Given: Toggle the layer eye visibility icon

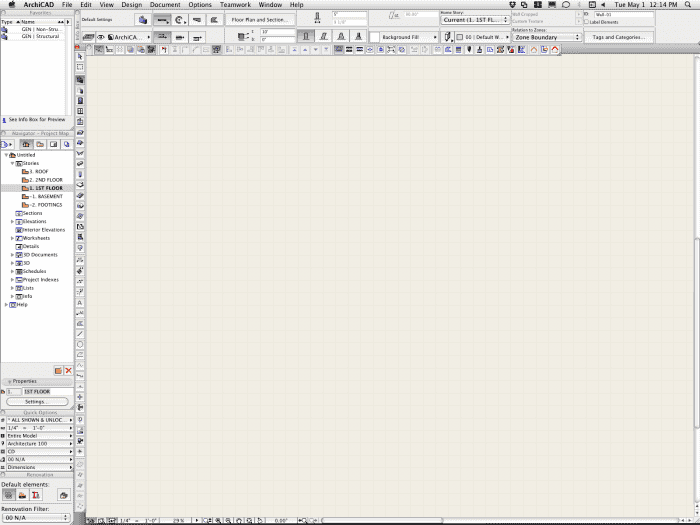Looking at the screenshot, I should pyautogui.click(x=100, y=37).
